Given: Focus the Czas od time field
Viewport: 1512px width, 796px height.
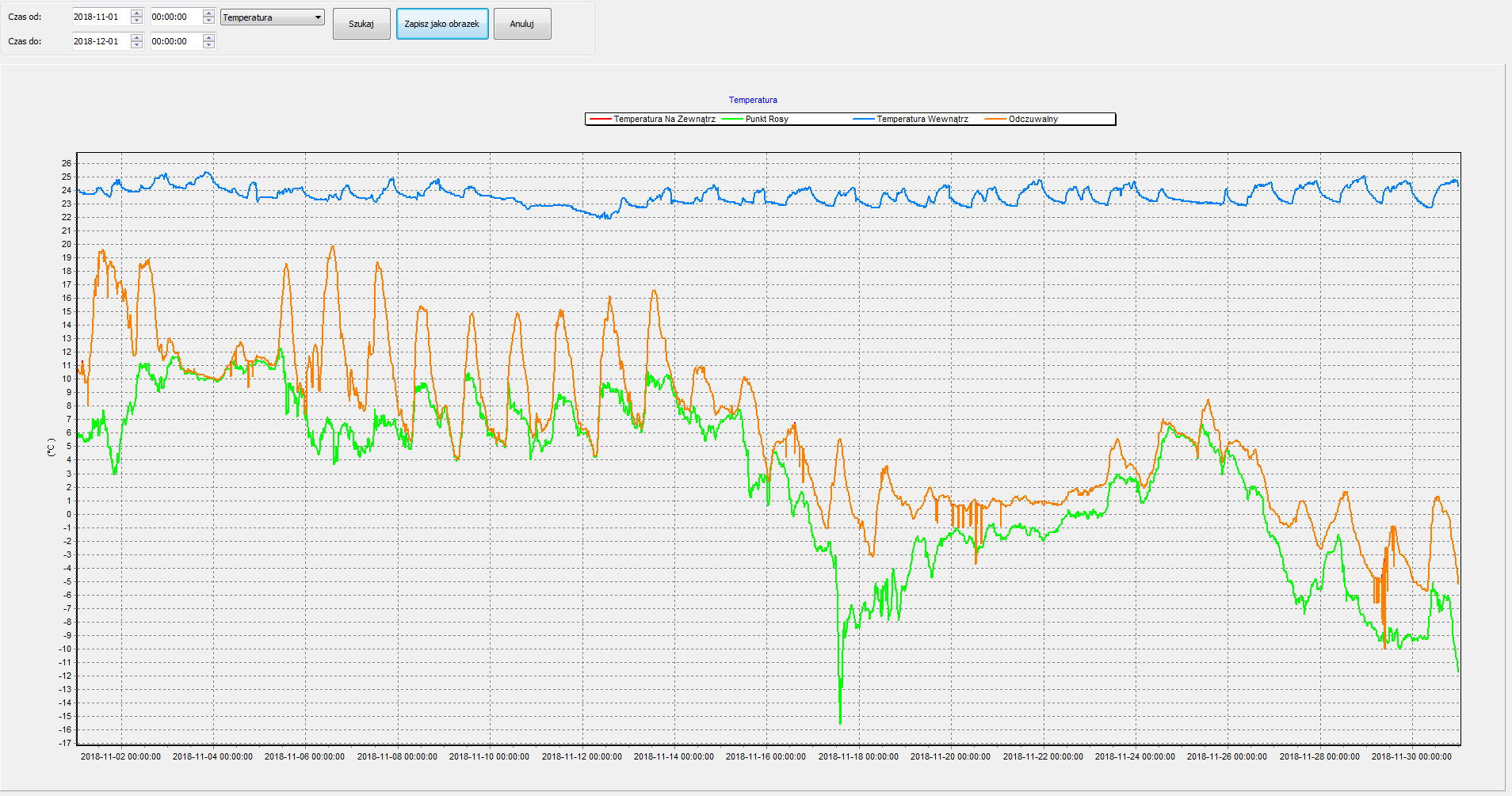Looking at the screenshot, I should 175,17.
